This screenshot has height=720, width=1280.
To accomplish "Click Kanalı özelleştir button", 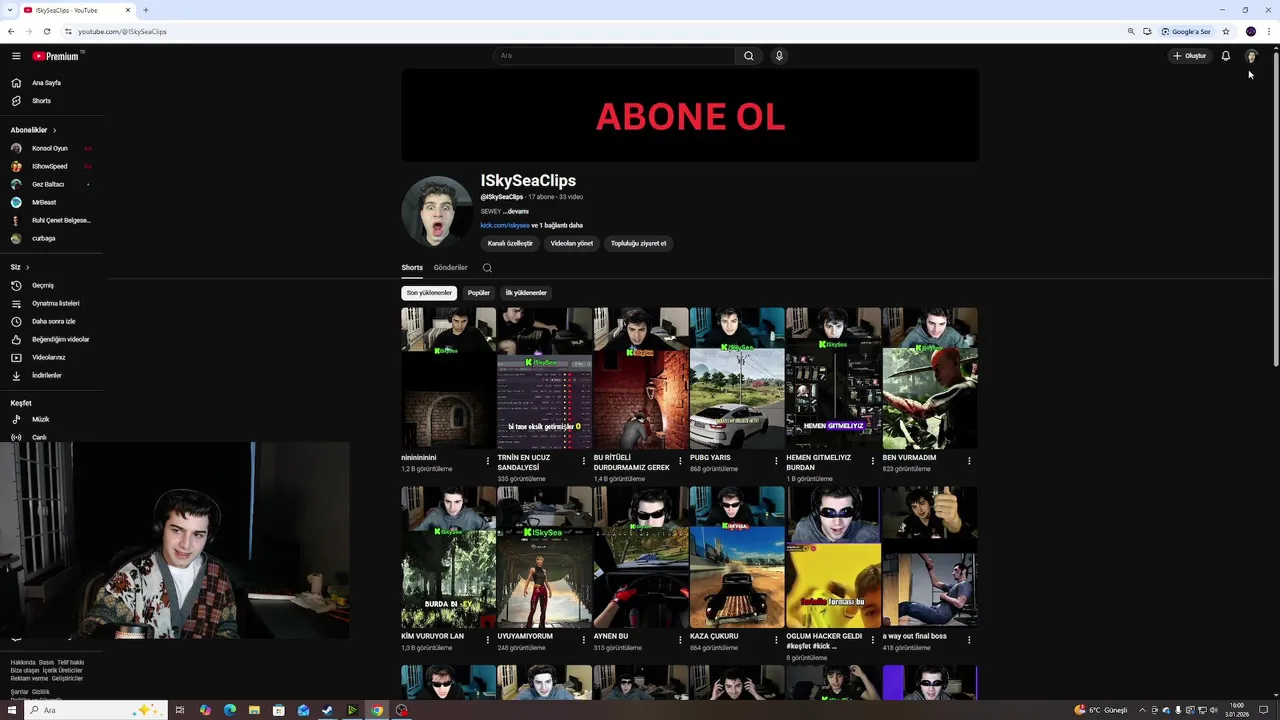I will pyautogui.click(x=510, y=243).
